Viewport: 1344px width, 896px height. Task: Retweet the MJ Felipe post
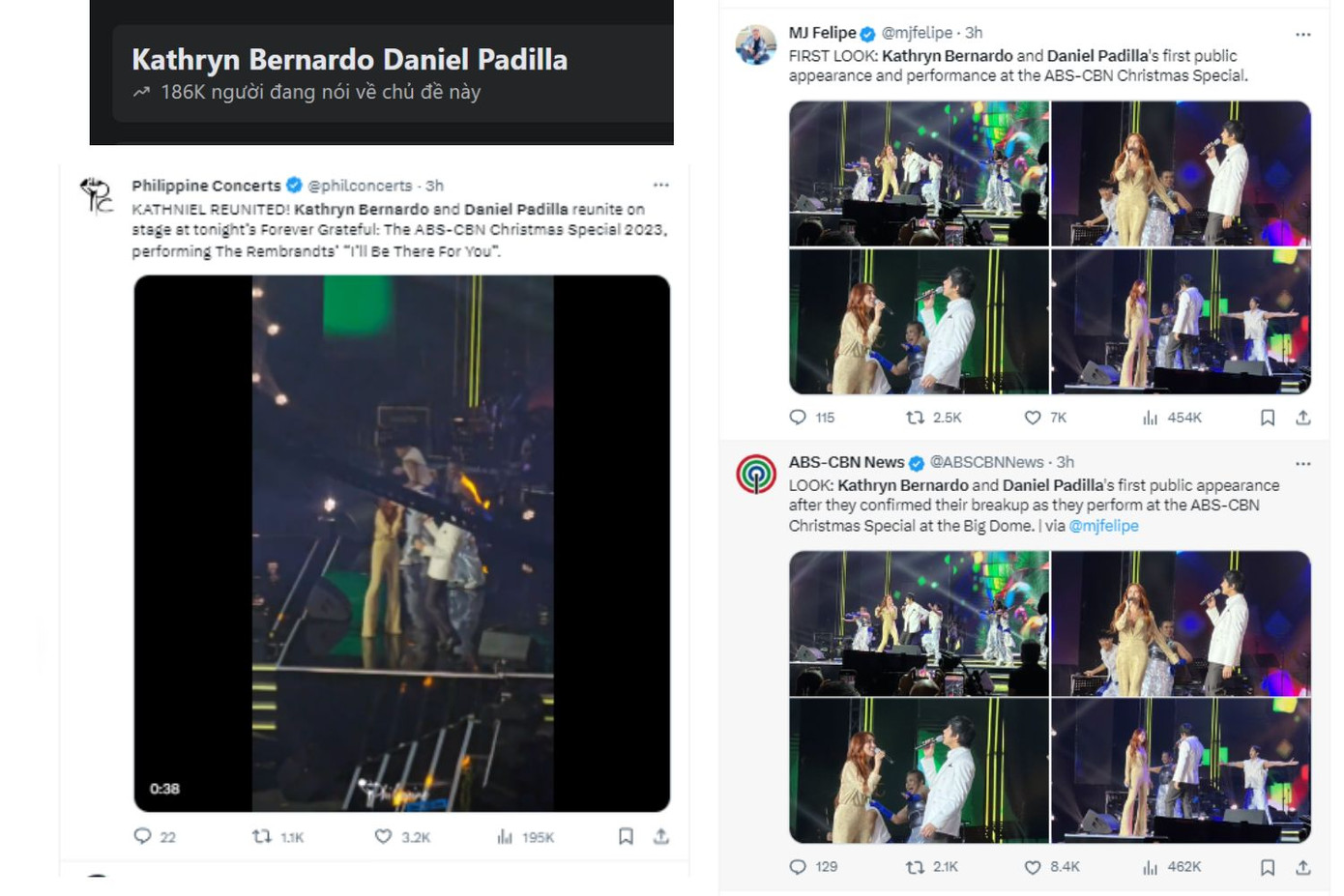915,418
